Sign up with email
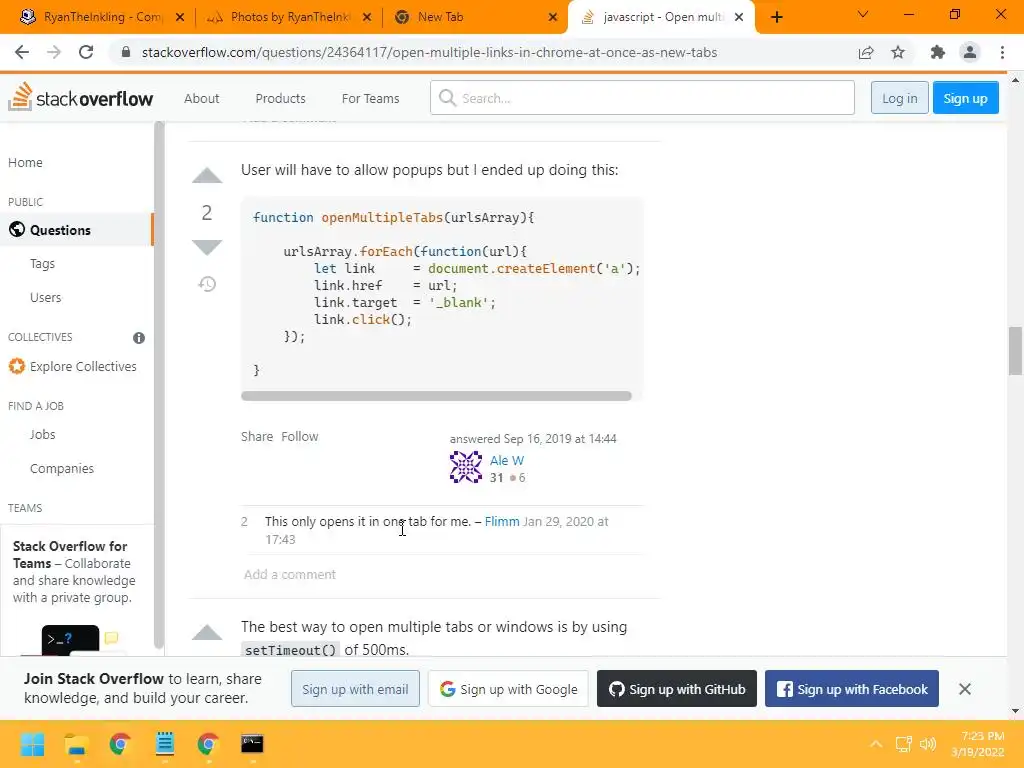The image size is (1024, 768). click(x=355, y=689)
